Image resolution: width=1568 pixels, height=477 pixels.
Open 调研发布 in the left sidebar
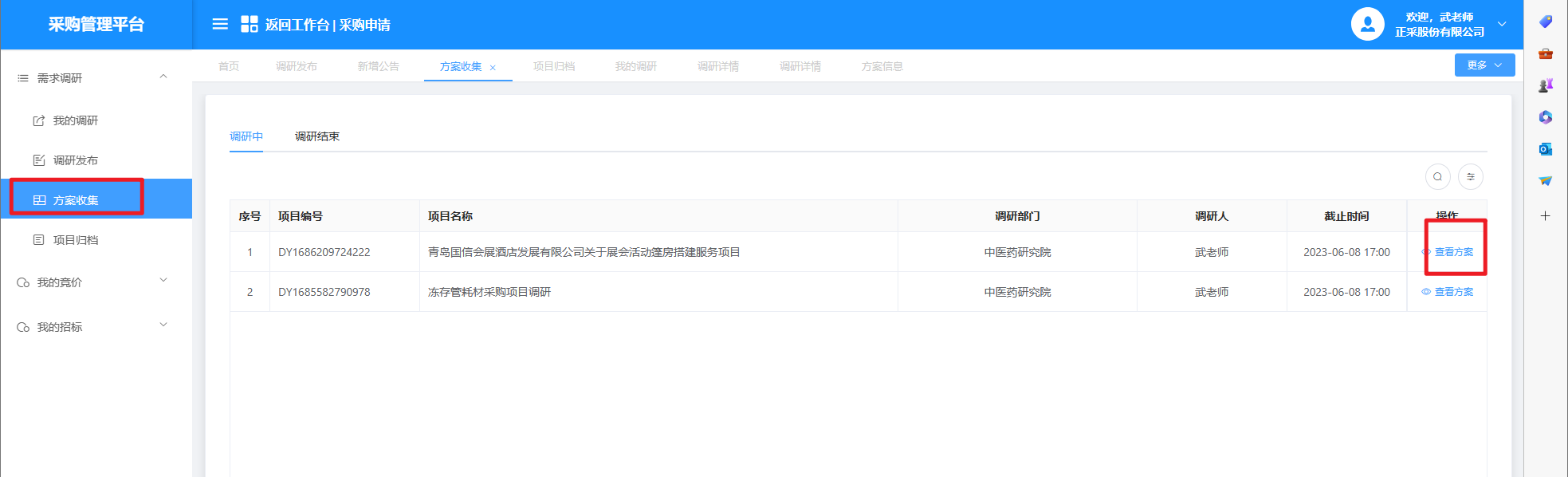(75, 160)
